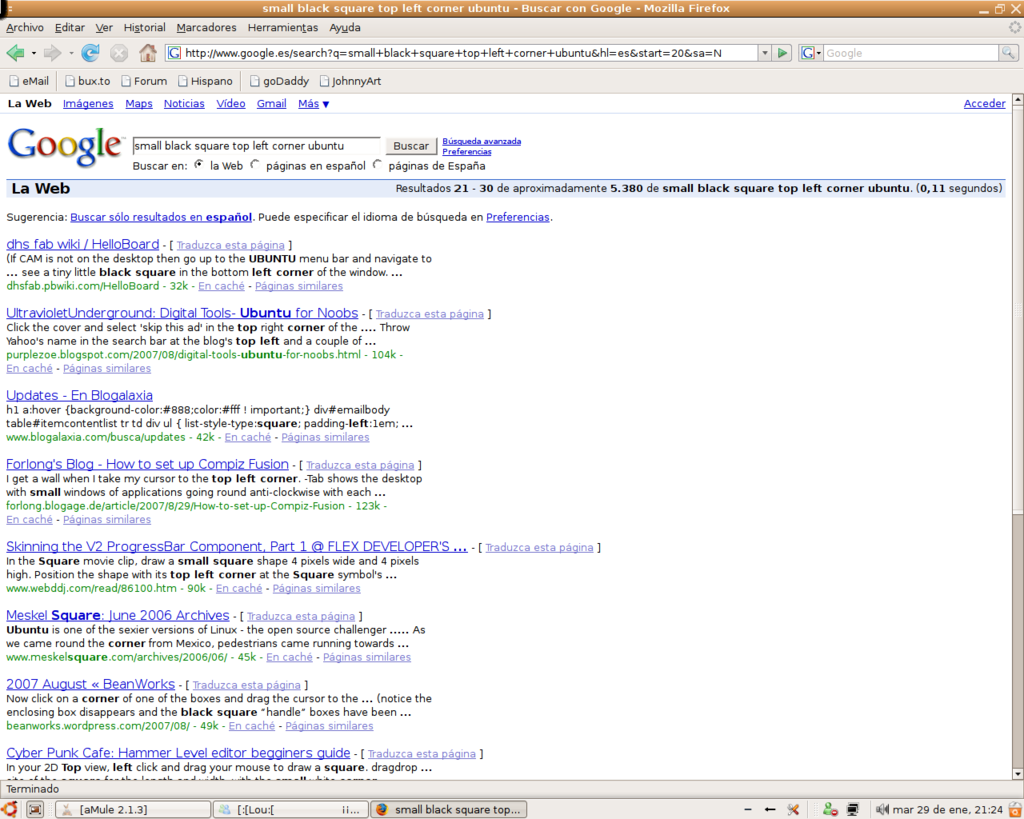Viewport: 1024px width, 819px height.
Task: Select 'páginas en español' radio option
Action: tap(256, 165)
